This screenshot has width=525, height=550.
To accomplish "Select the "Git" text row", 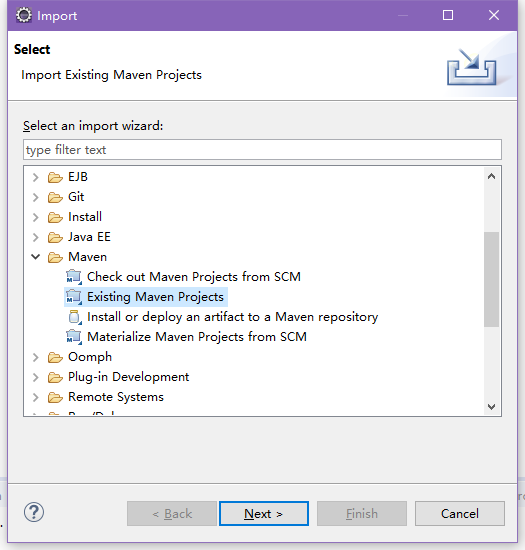I will pos(76,197).
